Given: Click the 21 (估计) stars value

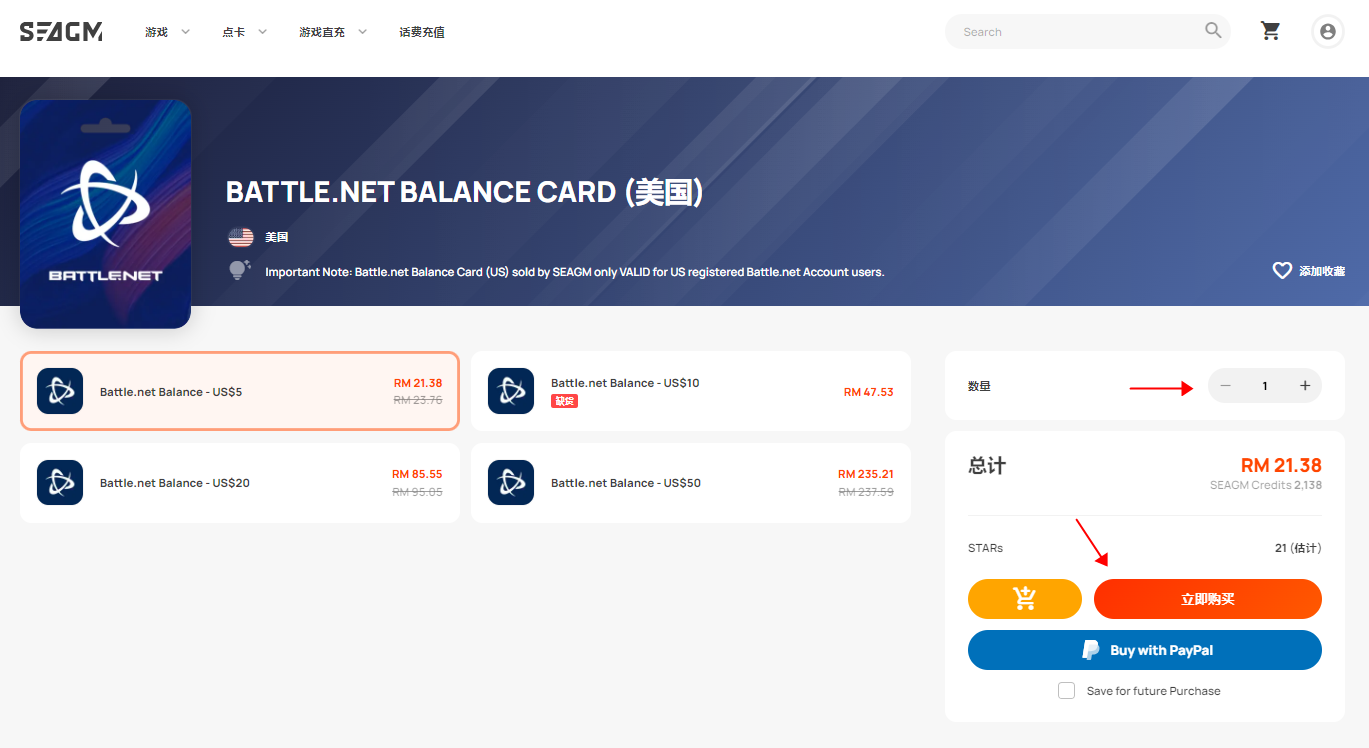Looking at the screenshot, I should pos(1298,548).
